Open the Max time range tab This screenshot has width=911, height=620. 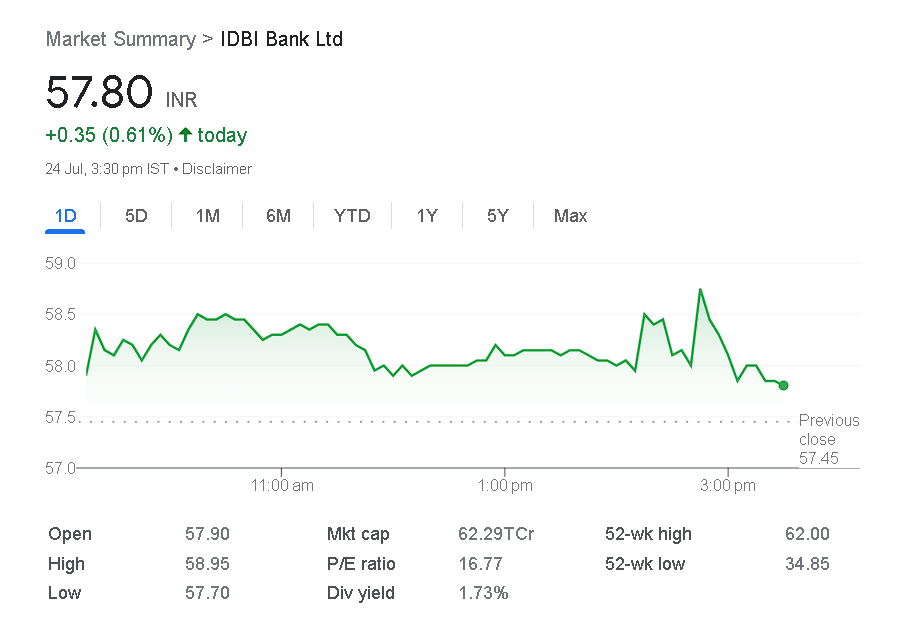pyautogui.click(x=570, y=216)
